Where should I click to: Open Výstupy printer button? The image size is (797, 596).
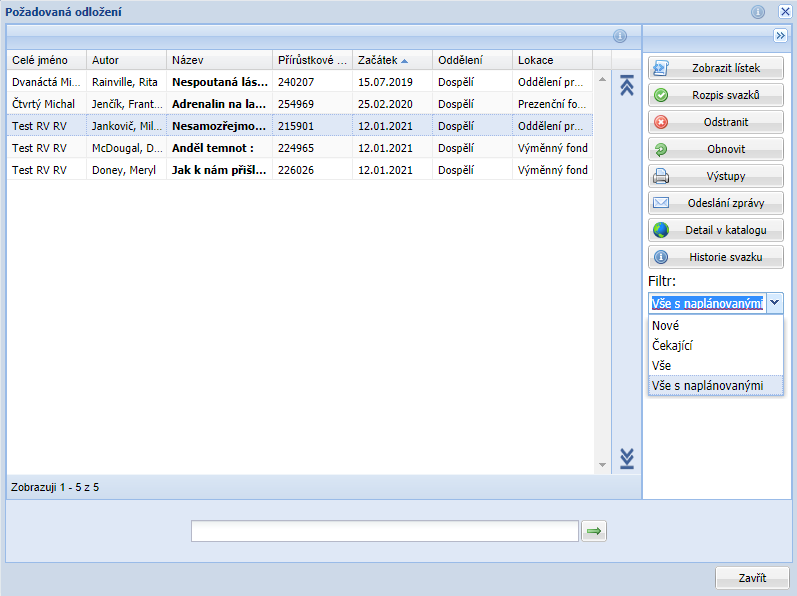click(715, 176)
